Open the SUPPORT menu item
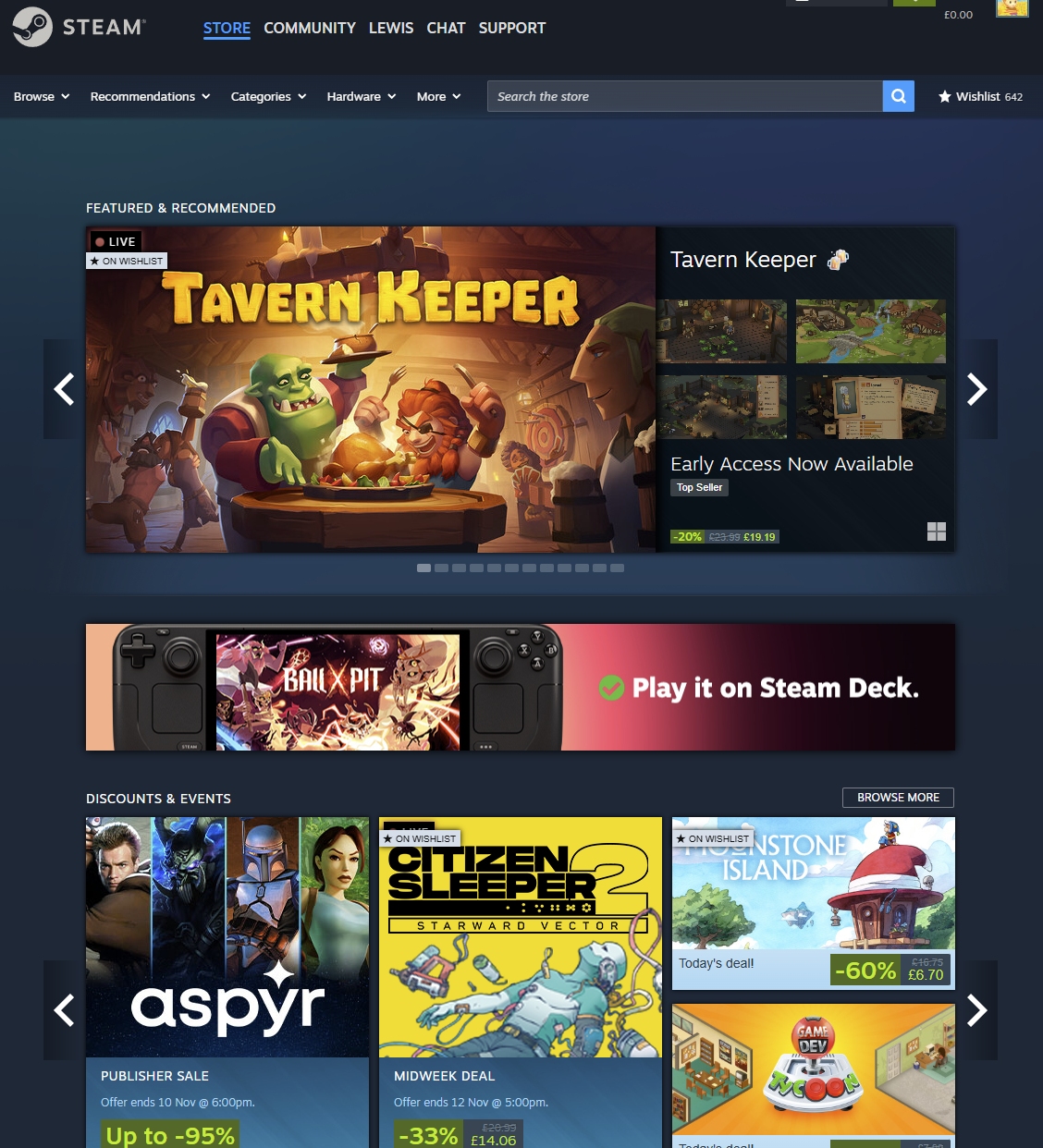Image resolution: width=1043 pixels, height=1148 pixels. (511, 28)
